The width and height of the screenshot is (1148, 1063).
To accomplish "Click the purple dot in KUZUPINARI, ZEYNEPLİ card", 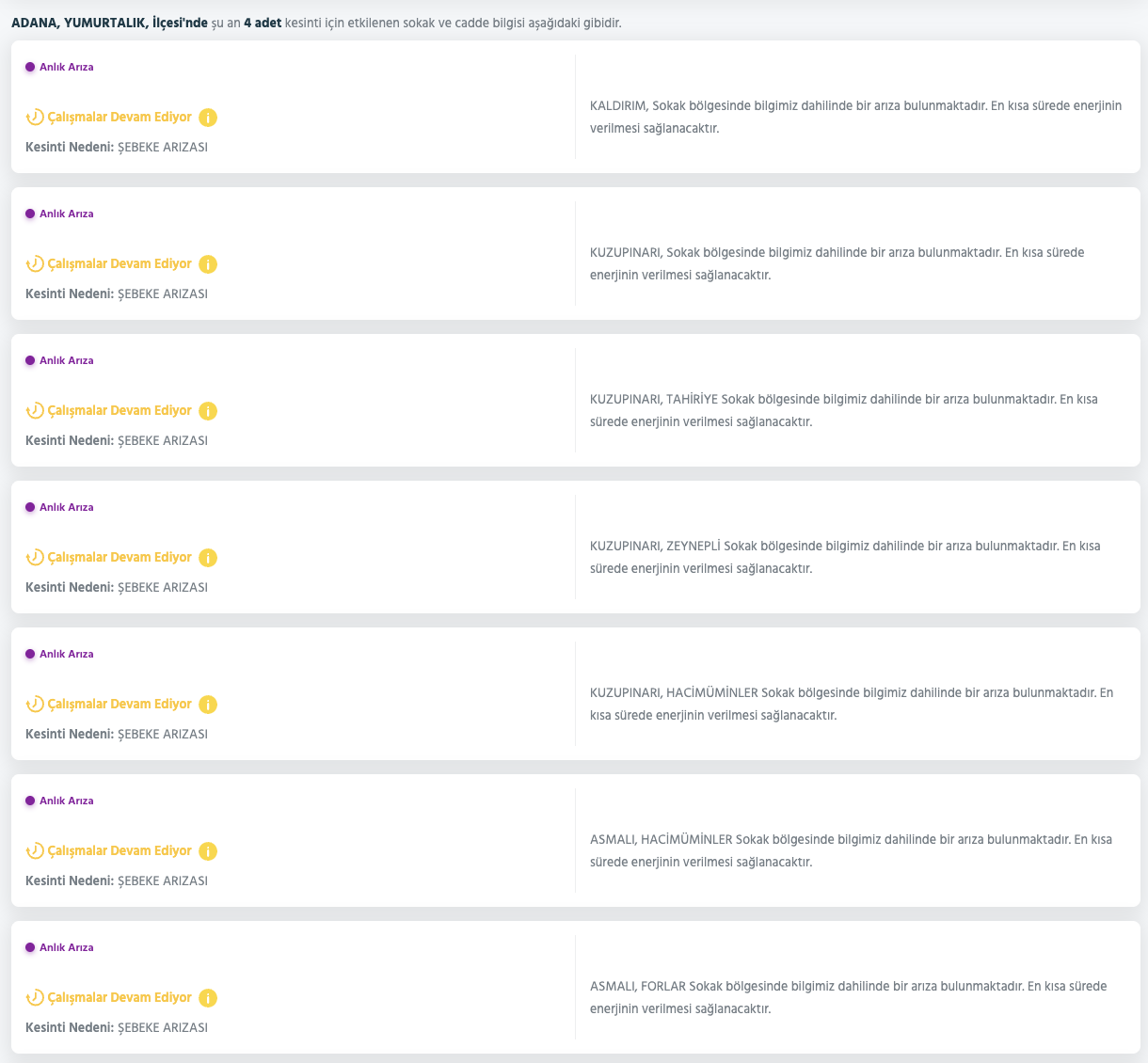I will 30,507.
